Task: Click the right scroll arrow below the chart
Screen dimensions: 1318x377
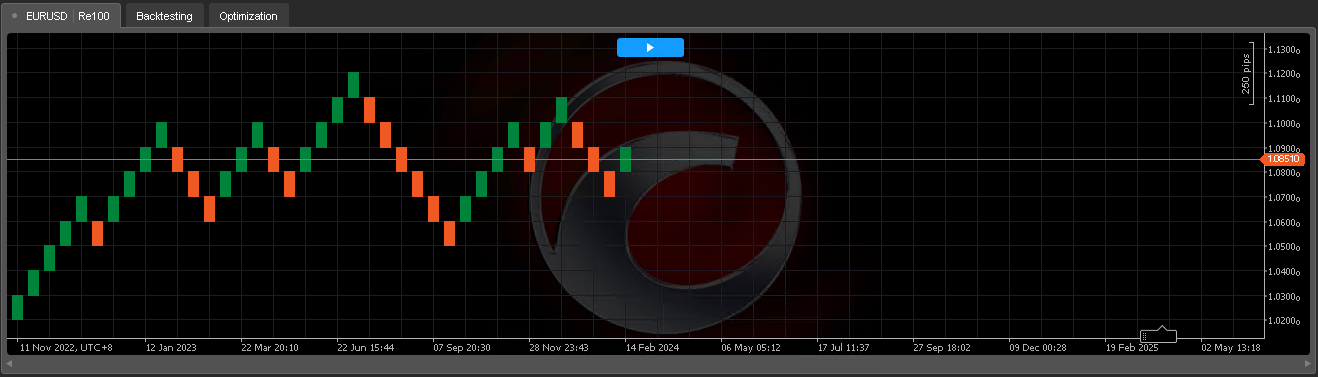Action: [x=1309, y=364]
